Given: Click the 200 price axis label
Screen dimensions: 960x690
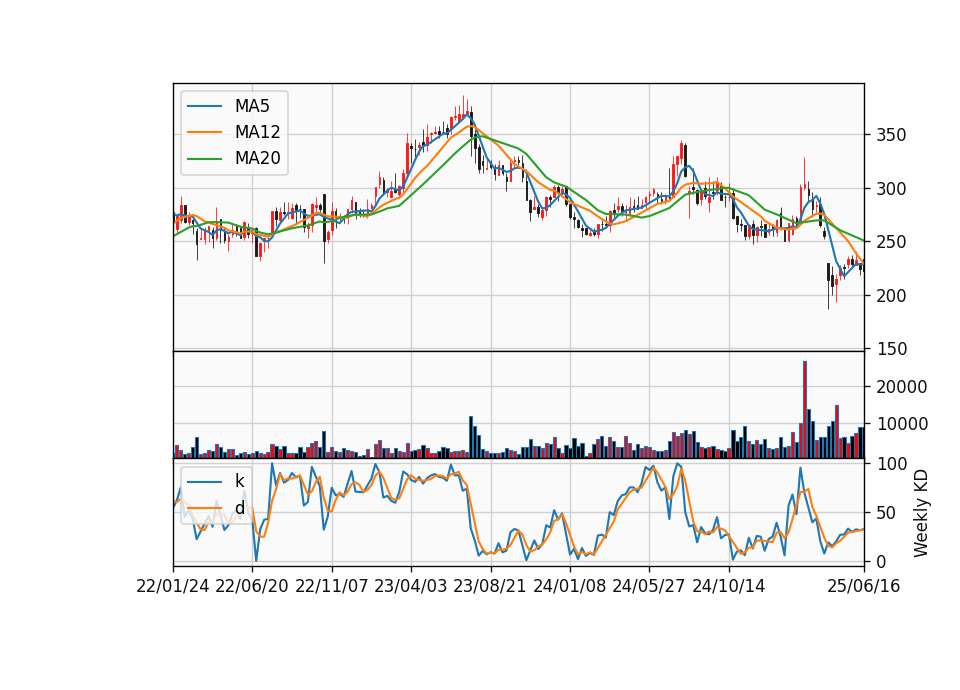Looking at the screenshot, I should tap(891, 296).
